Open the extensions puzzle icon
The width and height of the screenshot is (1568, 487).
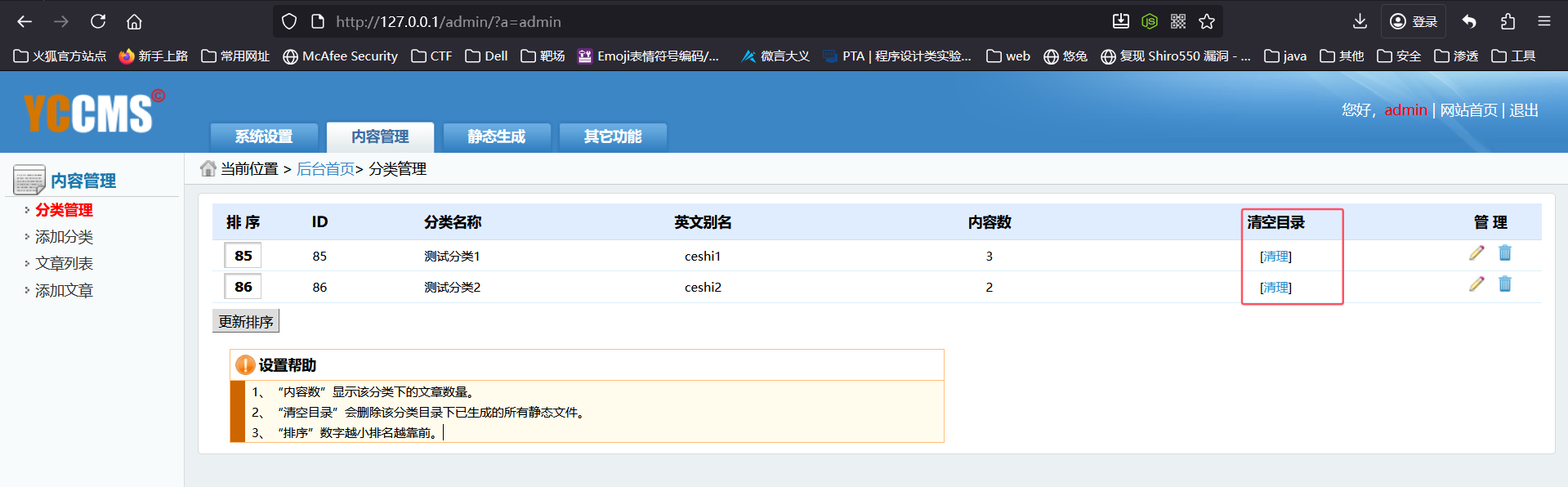[1508, 21]
